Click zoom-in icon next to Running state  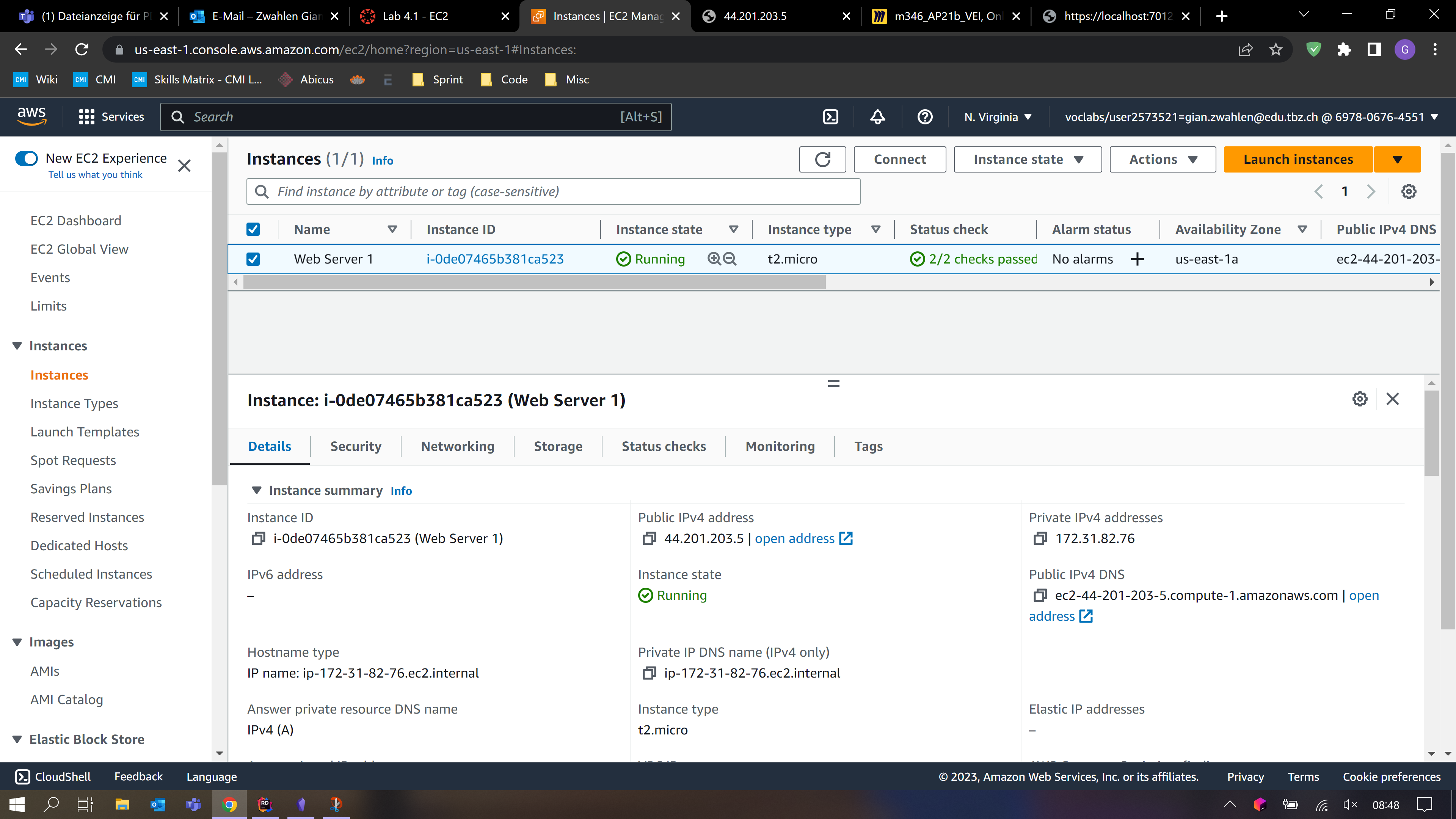(x=714, y=259)
